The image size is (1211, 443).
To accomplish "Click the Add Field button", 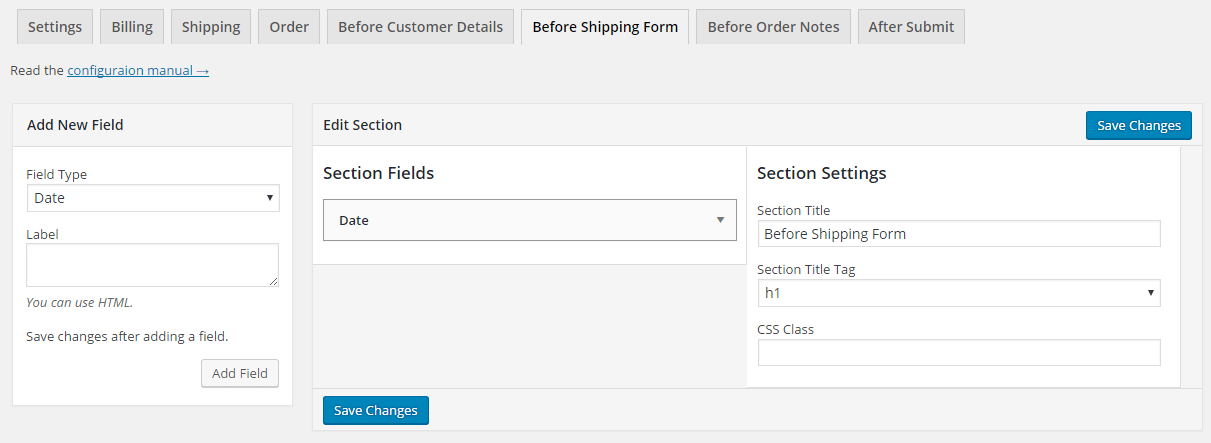I will (x=240, y=373).
